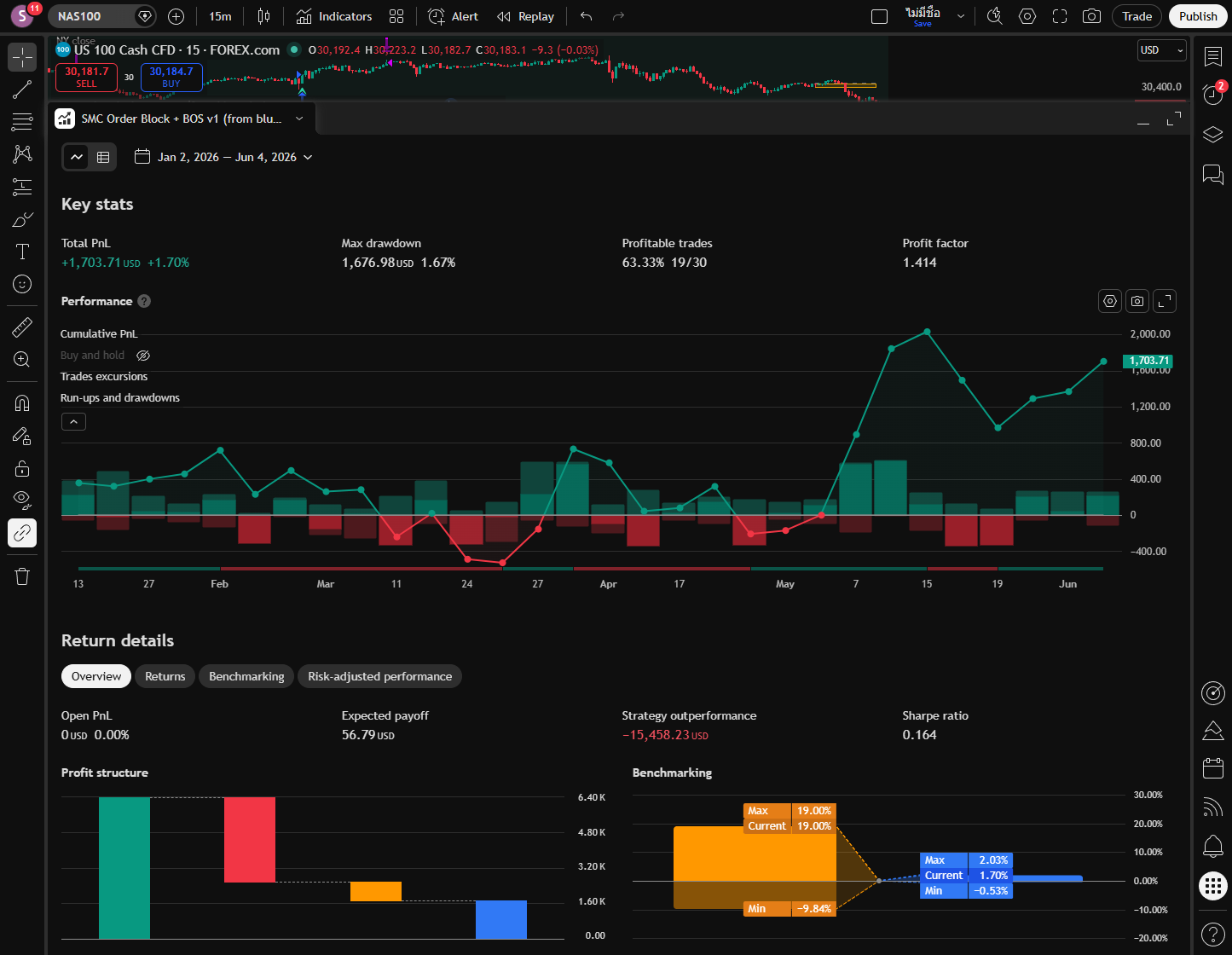Start bar Replay mode
The image size is (1232, 955).
pos(525,16)
